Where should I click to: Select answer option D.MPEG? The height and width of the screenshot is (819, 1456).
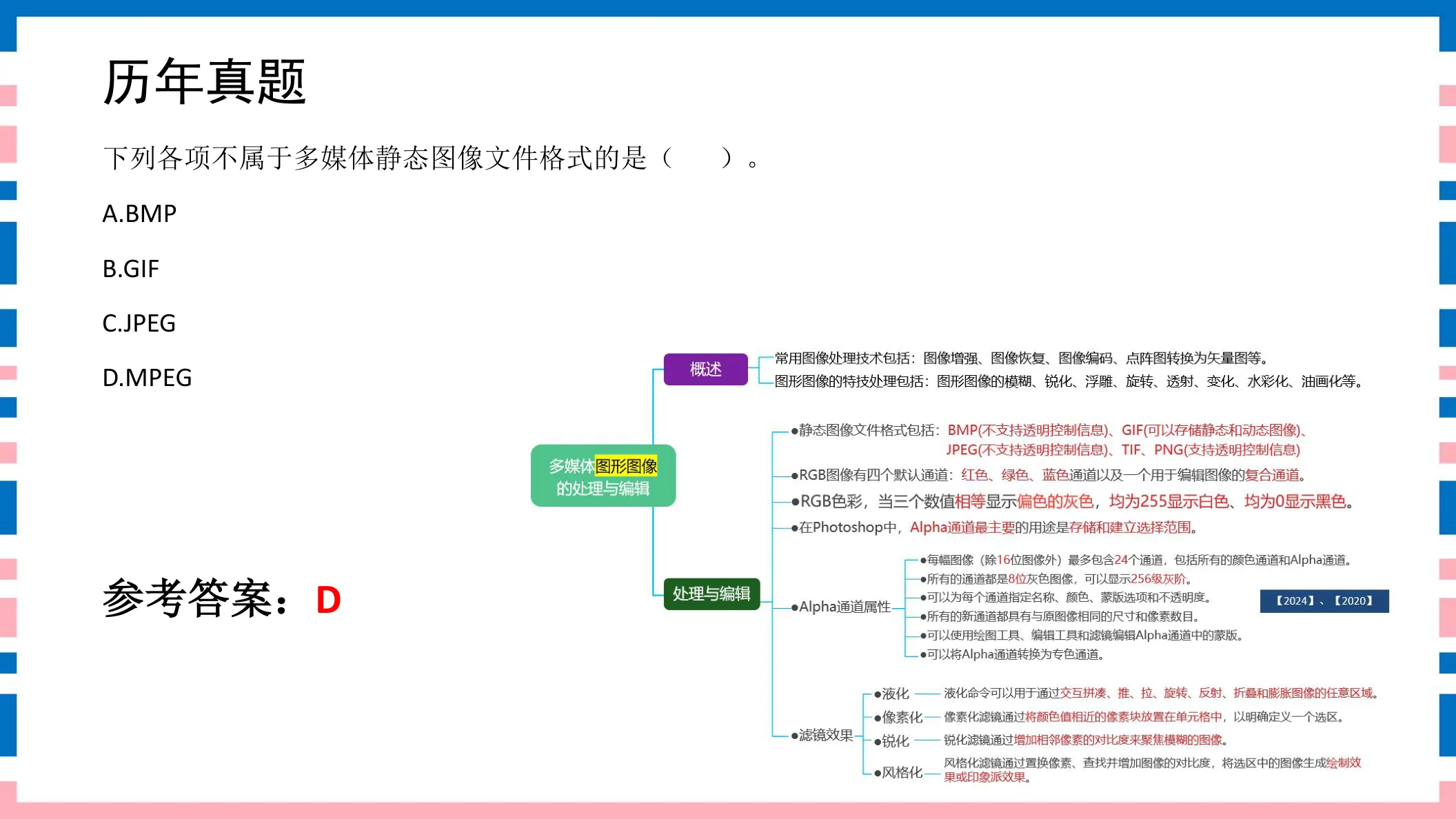pyautogui.click(x=147, y=377)
